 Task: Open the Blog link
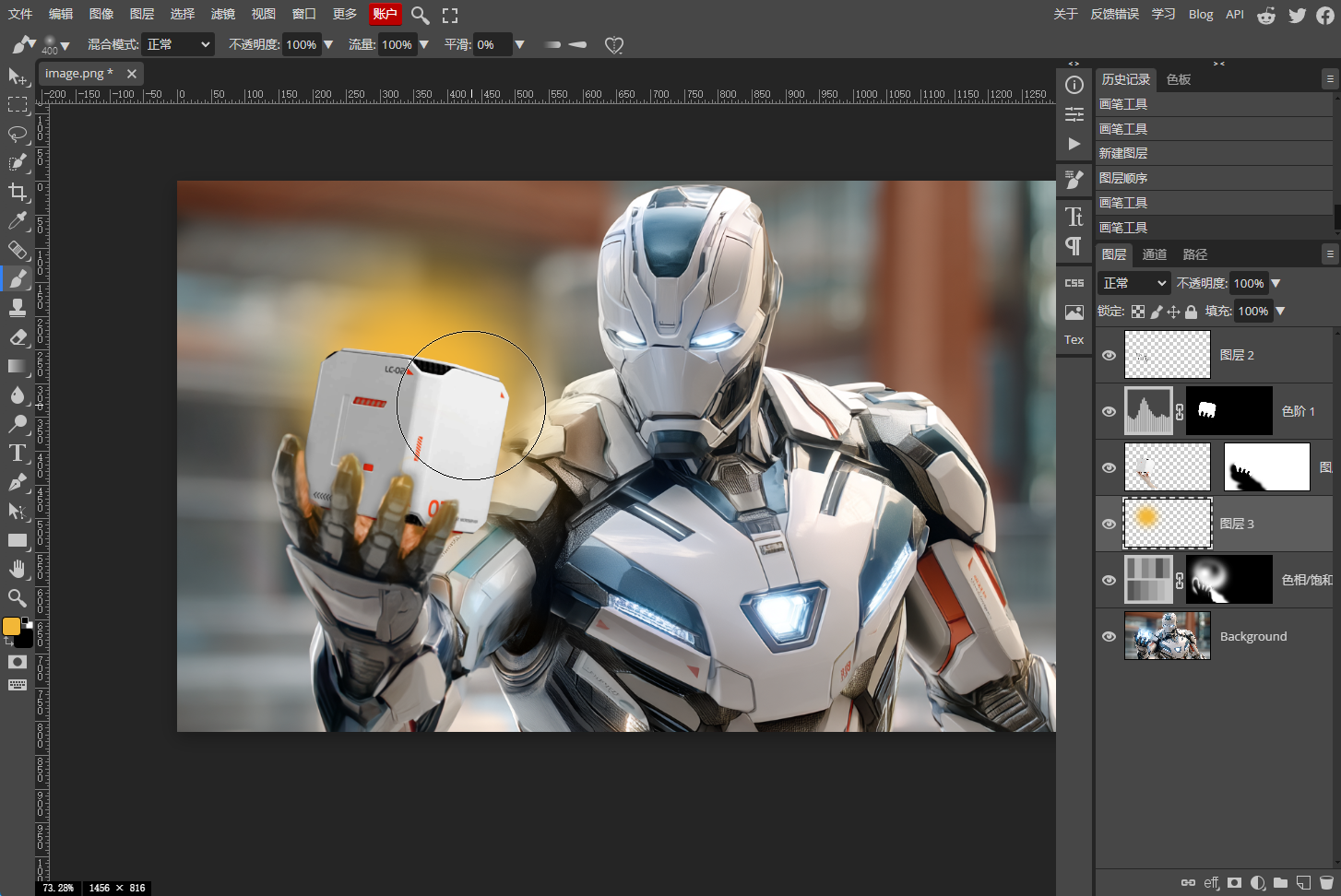[x=1201, y=14]
